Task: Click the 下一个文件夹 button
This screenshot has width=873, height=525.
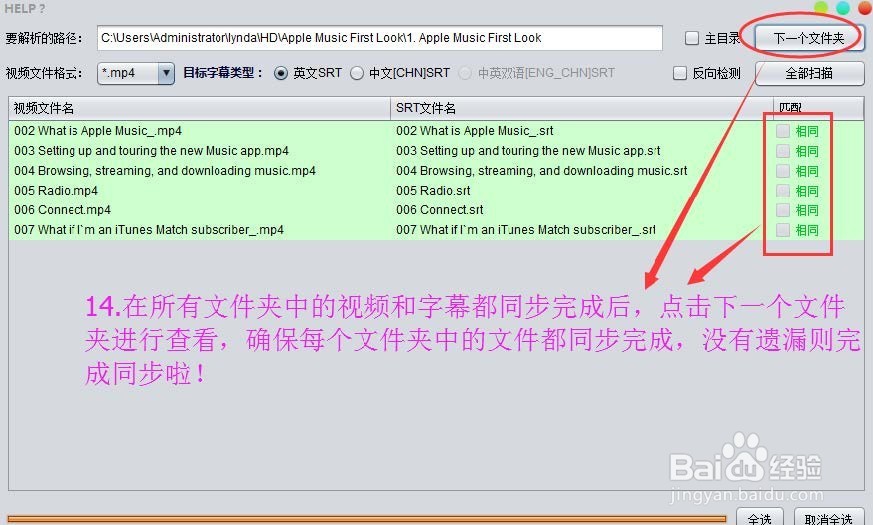Action: point(809,38)
